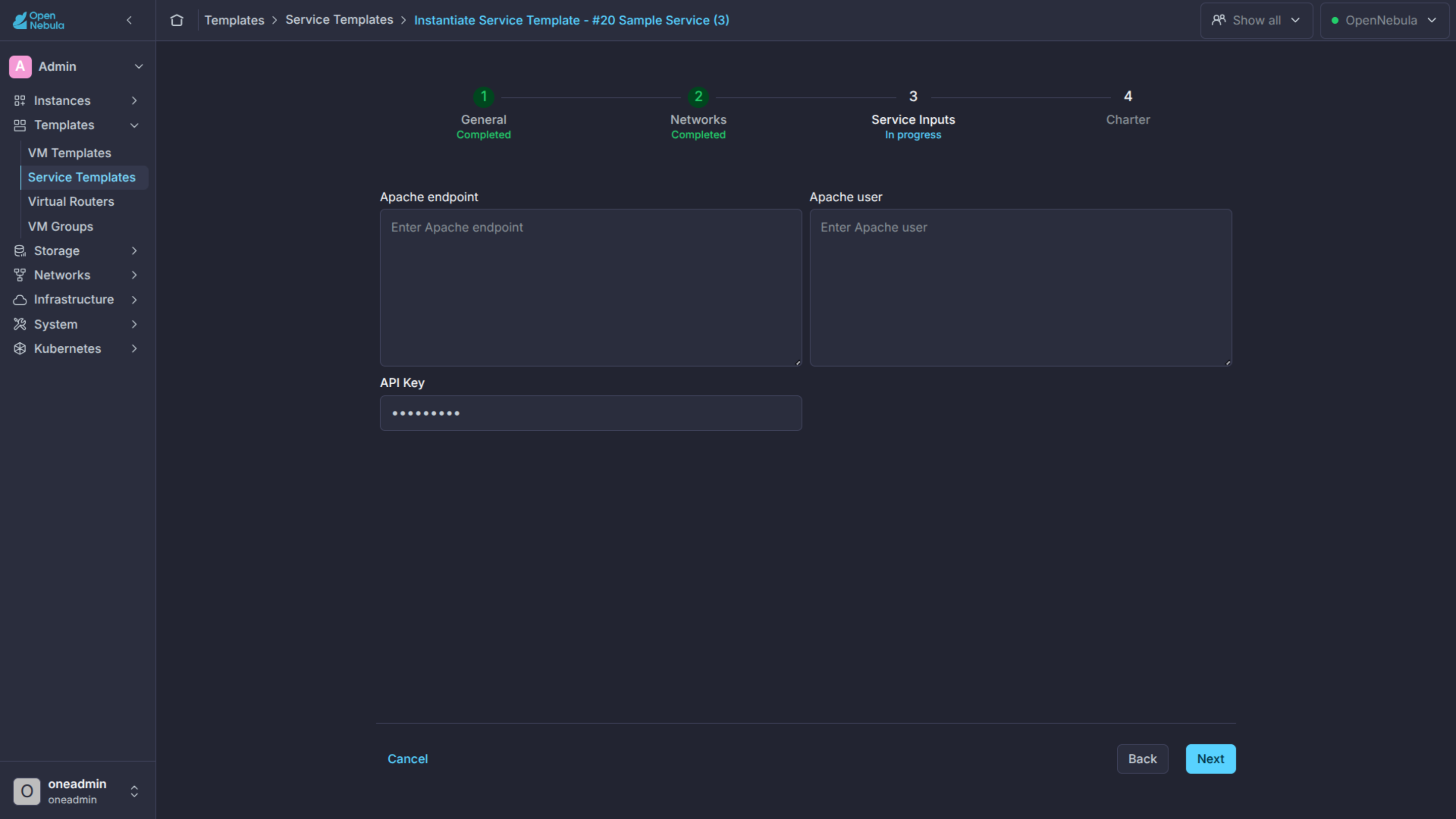Viewport: 1456px width, 819px height.
Task: Click the green OpenNebula zone status dot
Action: [x=1335, y=20]
